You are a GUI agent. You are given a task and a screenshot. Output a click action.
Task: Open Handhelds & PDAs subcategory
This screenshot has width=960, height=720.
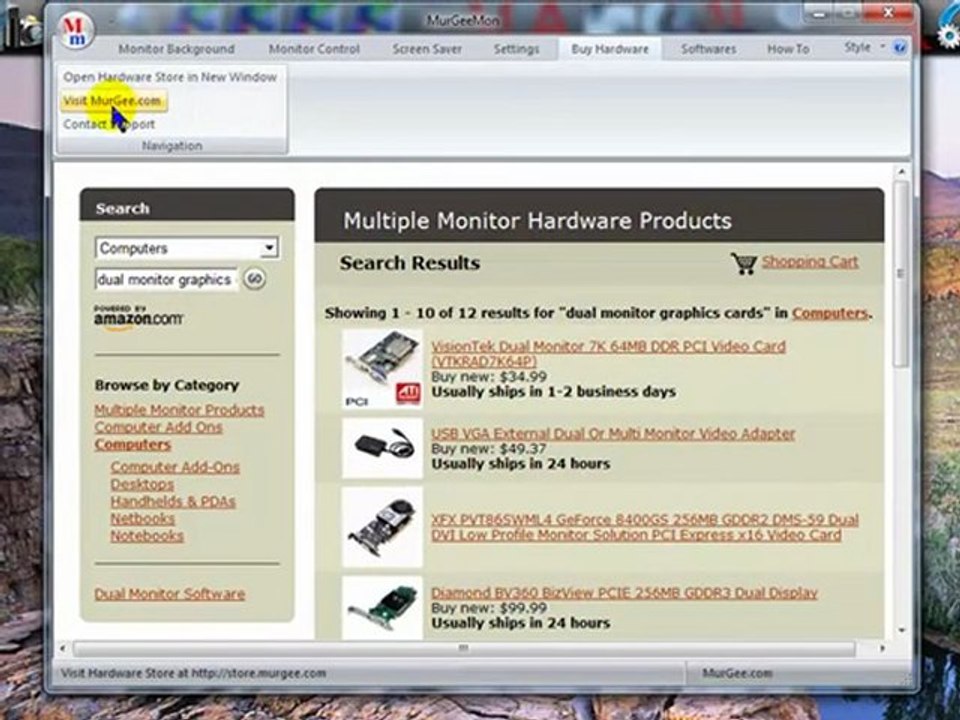(x=173, y=501)
